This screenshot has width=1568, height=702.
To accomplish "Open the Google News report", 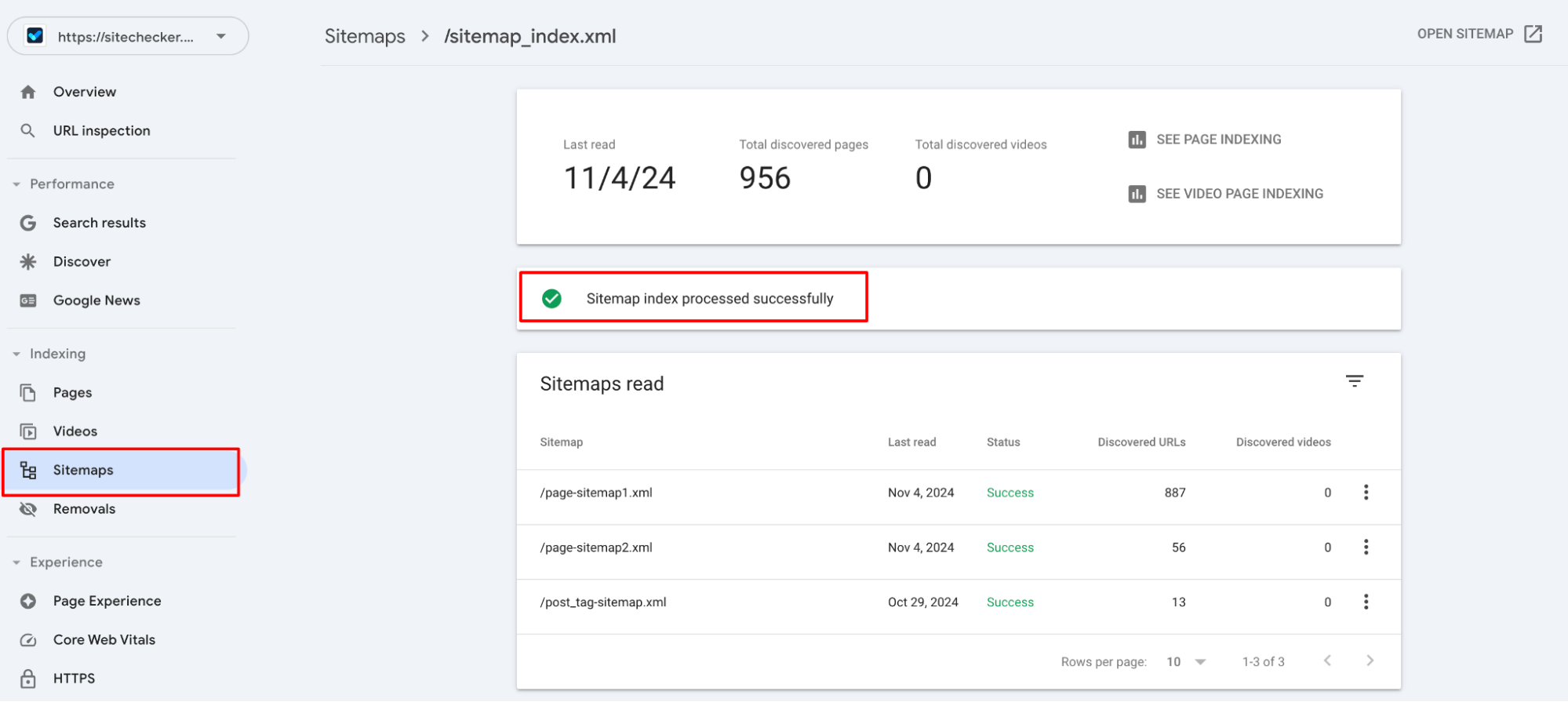I will click(x=96, y=300).
